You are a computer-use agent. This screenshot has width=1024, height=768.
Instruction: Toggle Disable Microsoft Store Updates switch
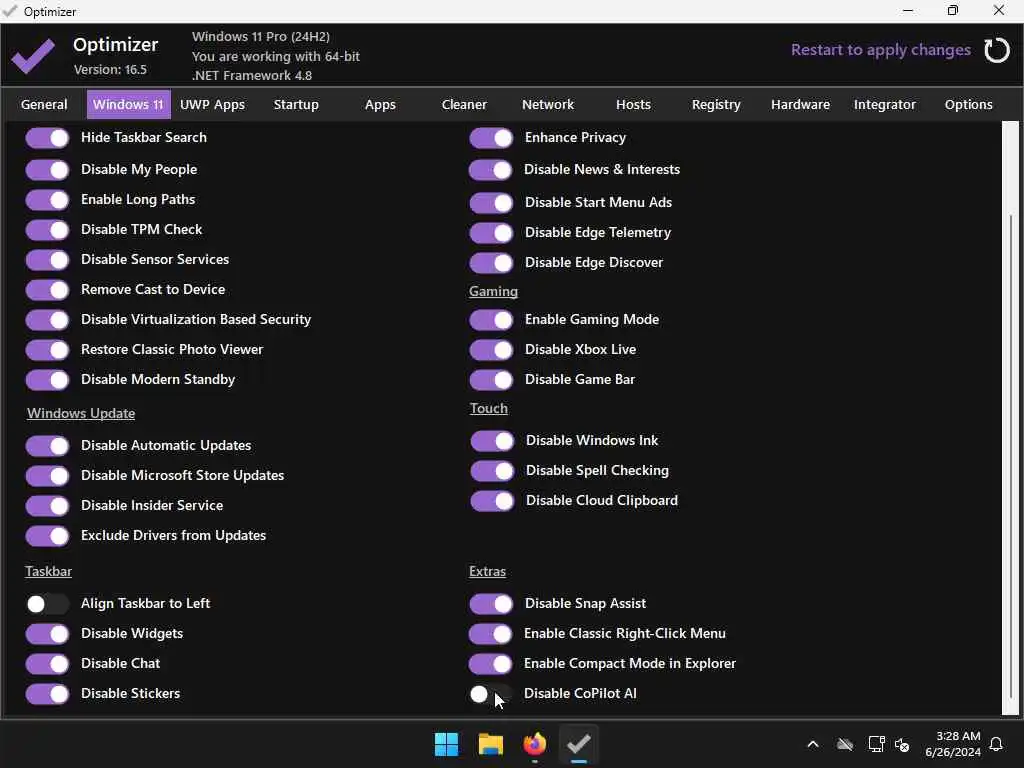point(47,476)
